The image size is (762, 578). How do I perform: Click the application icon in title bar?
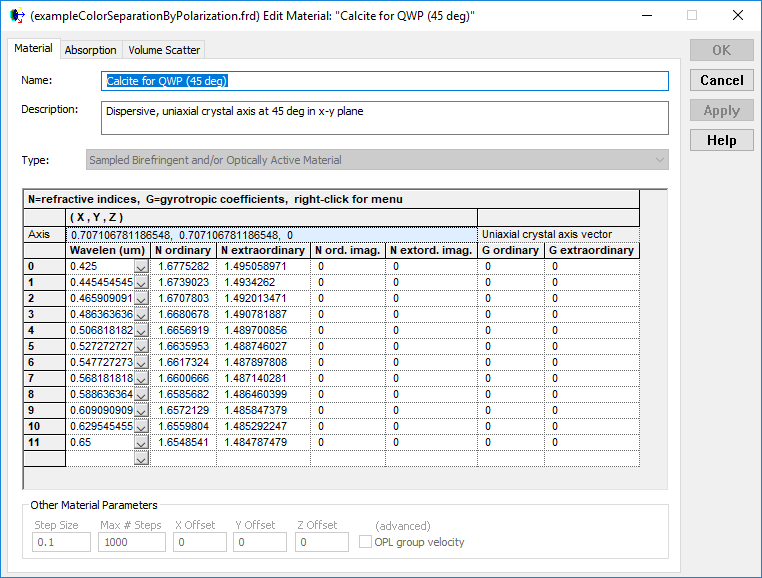click(16, 16)
